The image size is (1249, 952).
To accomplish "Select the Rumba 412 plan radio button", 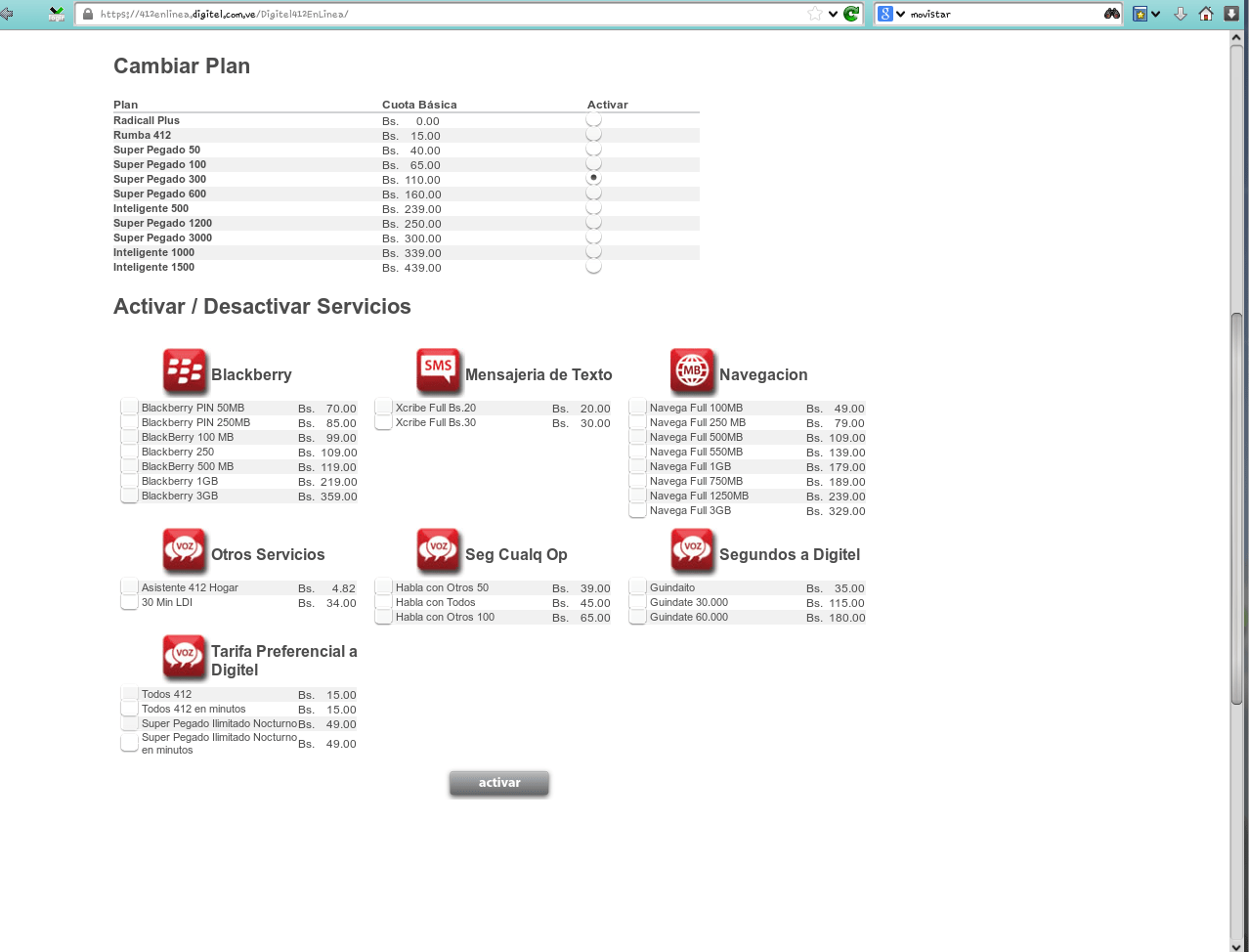I will point(593,135).
